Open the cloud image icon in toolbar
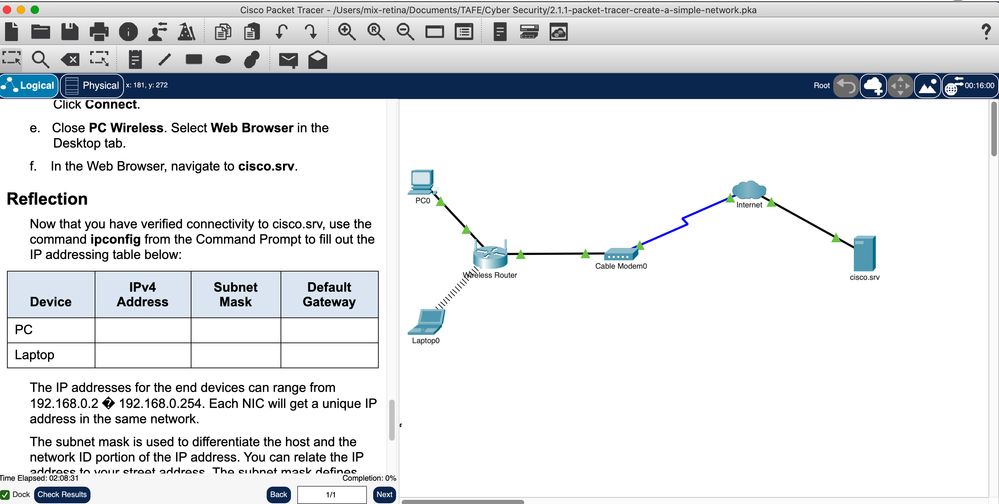Image resolution: width=999 pixels, height=504 pixels. pos(559,32)
